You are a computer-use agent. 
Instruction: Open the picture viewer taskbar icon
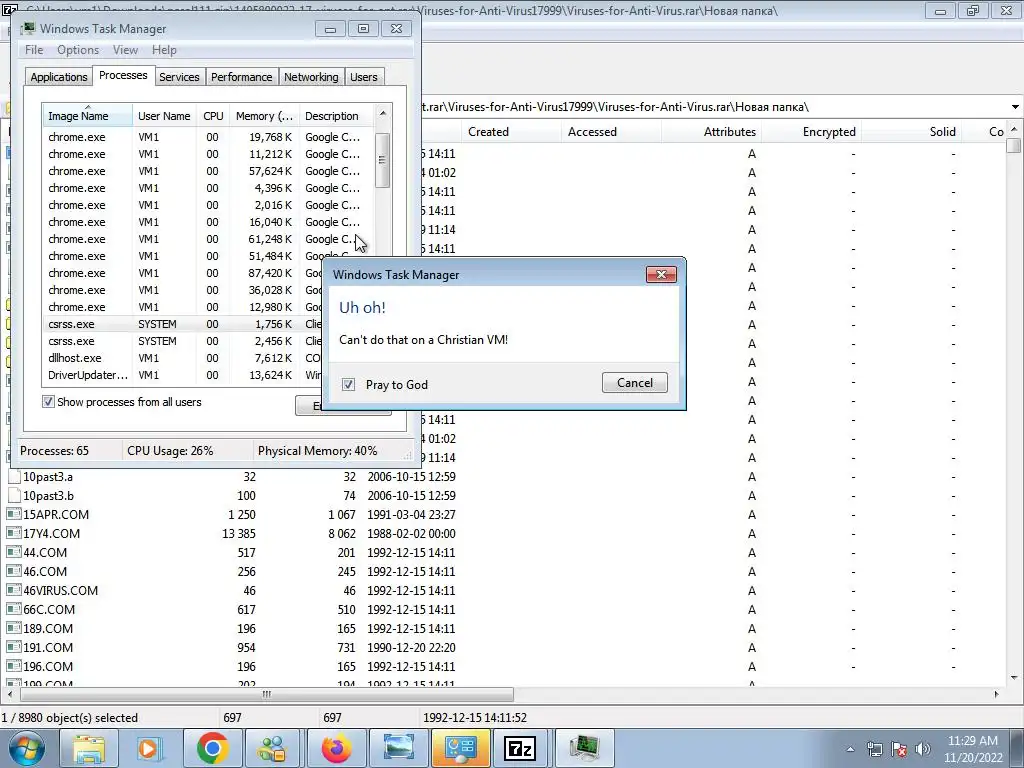pyautogui.click(x=398, y=748)
